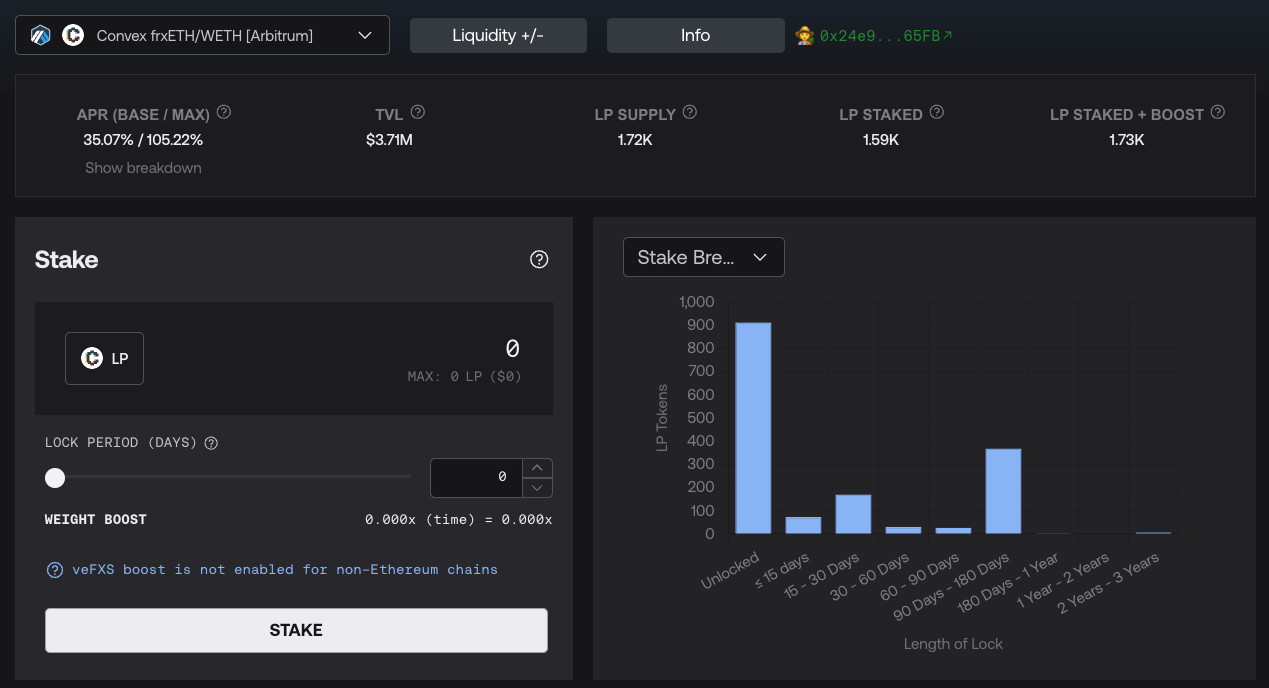Expand the Stake Breakdown chart selector

pyautogui.click(x=703, y=257)
